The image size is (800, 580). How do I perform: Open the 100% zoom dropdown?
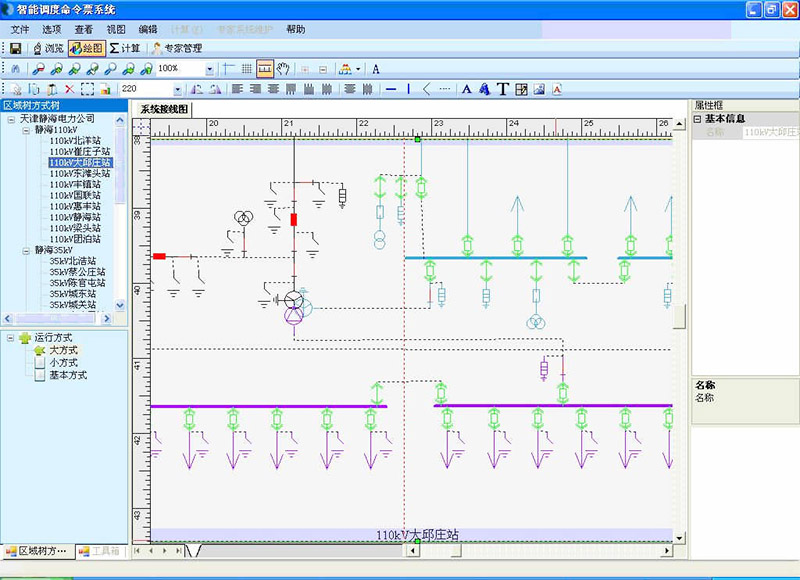(209, 70)
